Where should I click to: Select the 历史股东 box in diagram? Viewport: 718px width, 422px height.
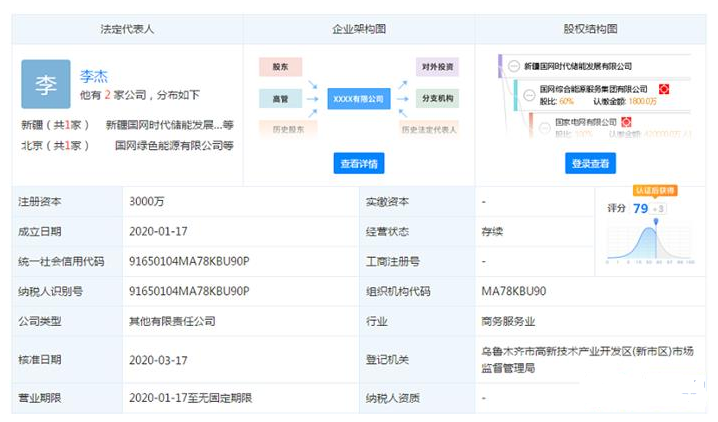coord(288,130)
